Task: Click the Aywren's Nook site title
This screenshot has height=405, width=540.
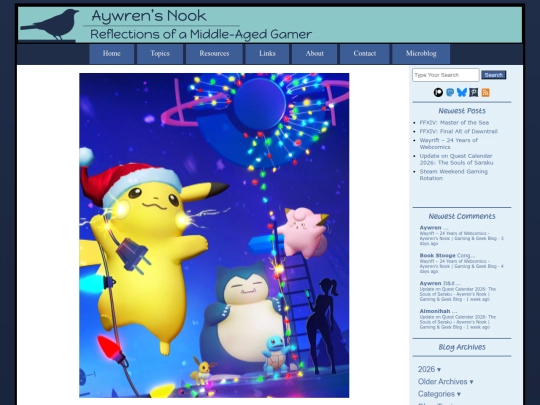Action: tap(149, 16)
